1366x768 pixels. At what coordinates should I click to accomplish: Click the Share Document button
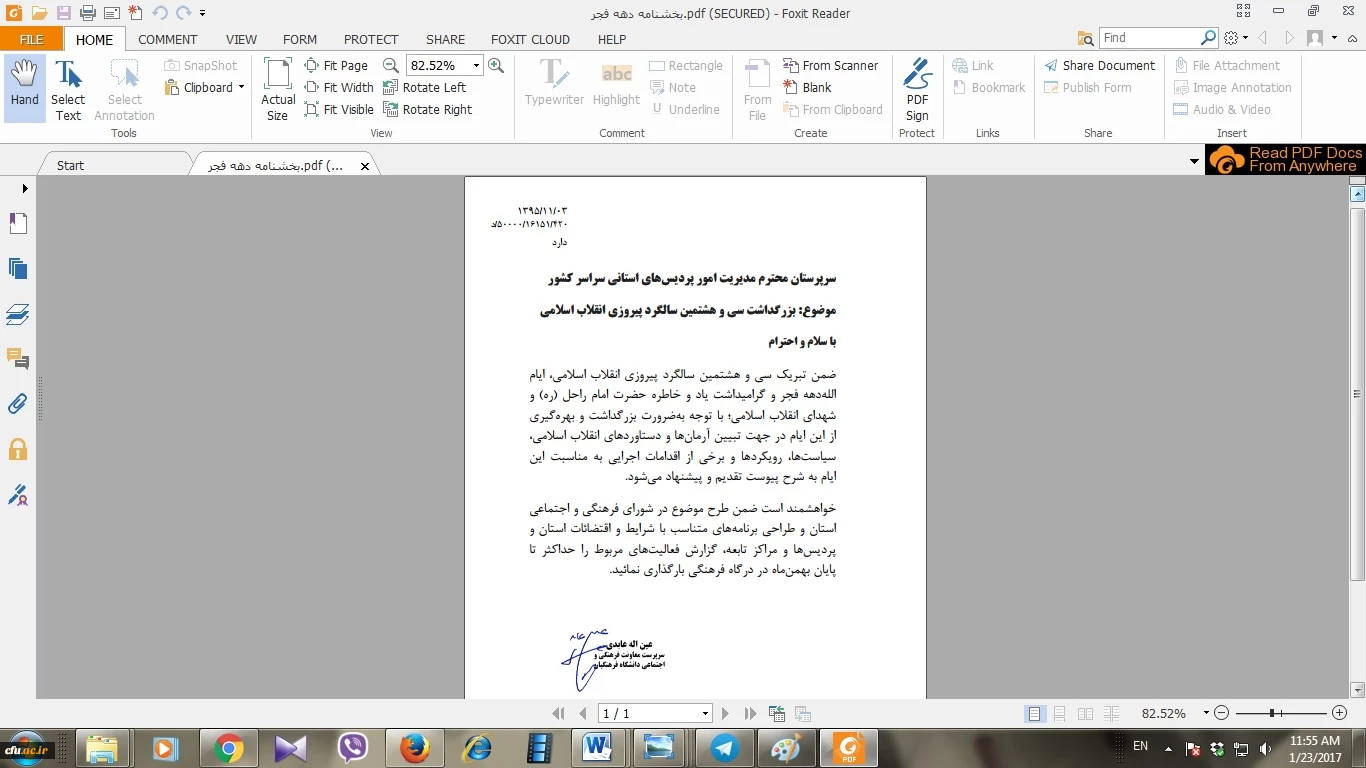[x=1099, y=66]
